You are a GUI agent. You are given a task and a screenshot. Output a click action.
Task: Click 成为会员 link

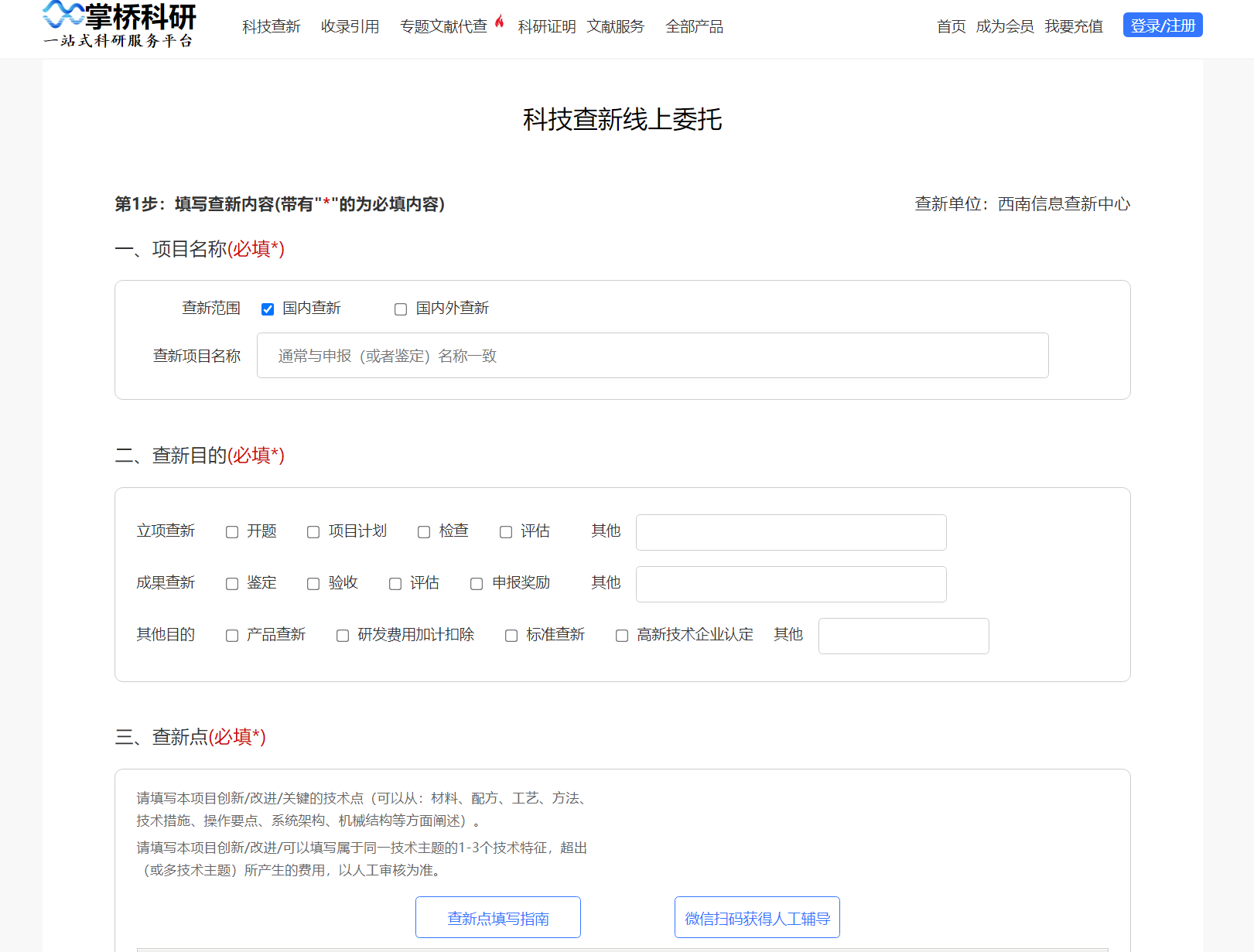tap(1005, 26)
